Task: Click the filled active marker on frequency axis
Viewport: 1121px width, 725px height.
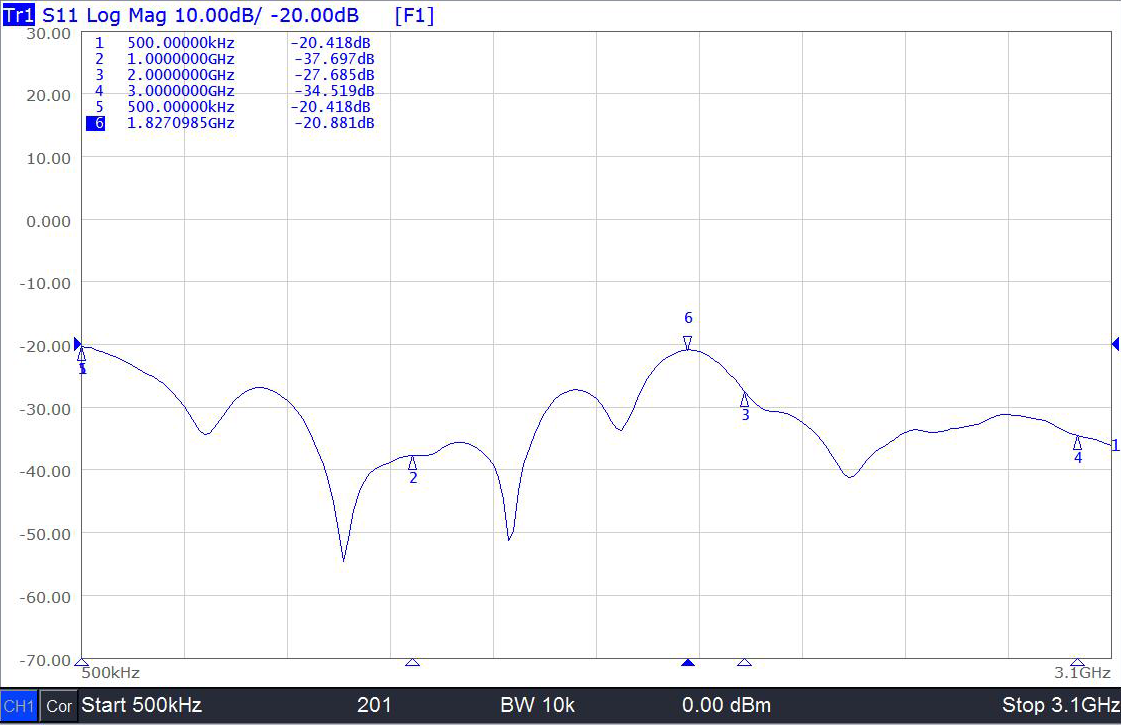Action: tap(687, 663)
